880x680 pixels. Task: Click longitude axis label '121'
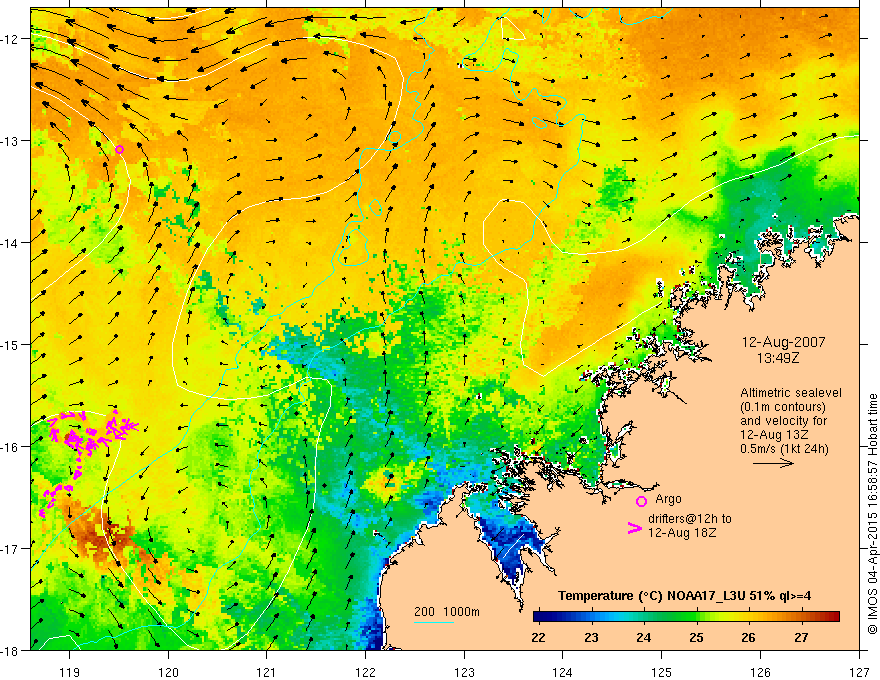pos(266,672)
